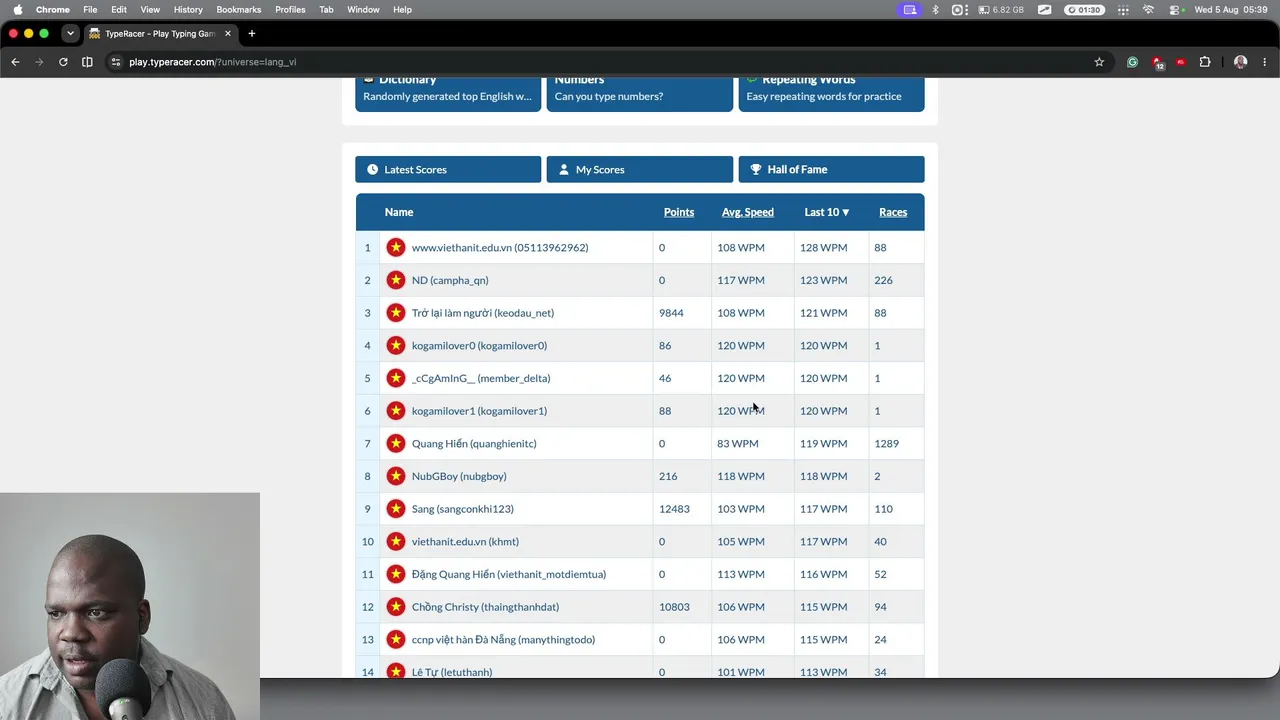Open player kogamilover1 profile
Image resolution: width=1280 pixels, height=720 pixels.
tap(479, 411)
